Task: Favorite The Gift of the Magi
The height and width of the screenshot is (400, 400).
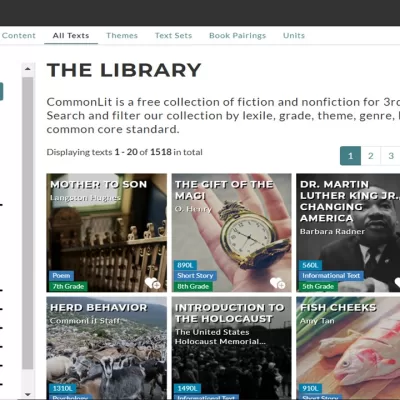Action: pos(277,283)
